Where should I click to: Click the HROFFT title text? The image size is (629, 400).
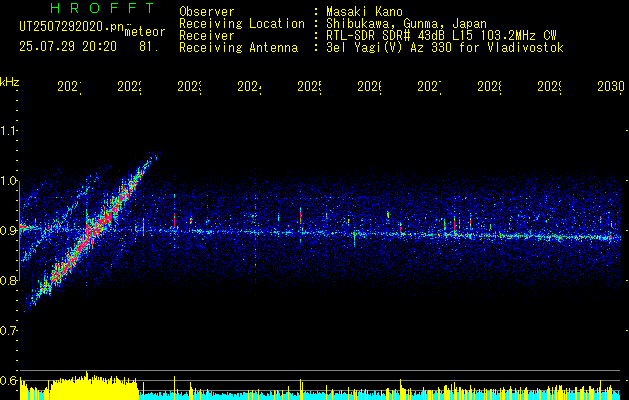[103, 8]
